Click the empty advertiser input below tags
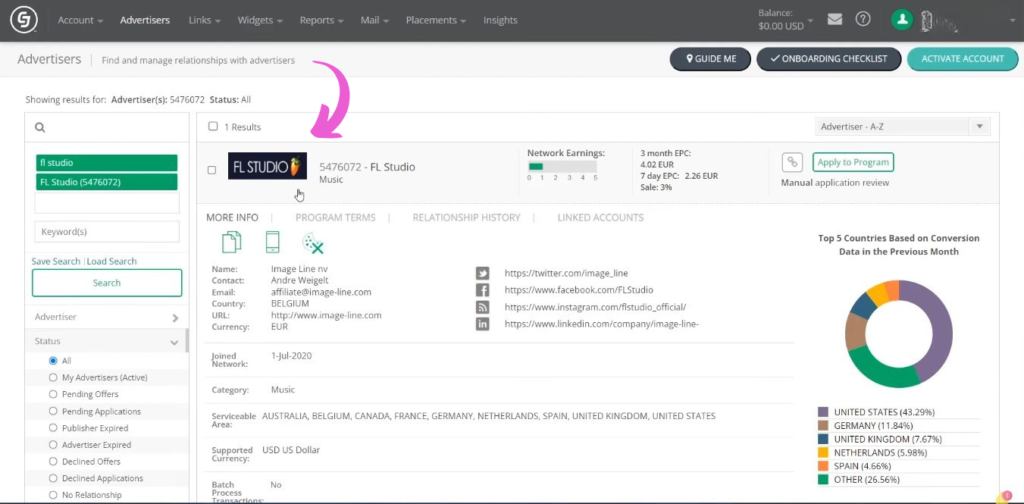1024x504 pixels. [106, 202]
